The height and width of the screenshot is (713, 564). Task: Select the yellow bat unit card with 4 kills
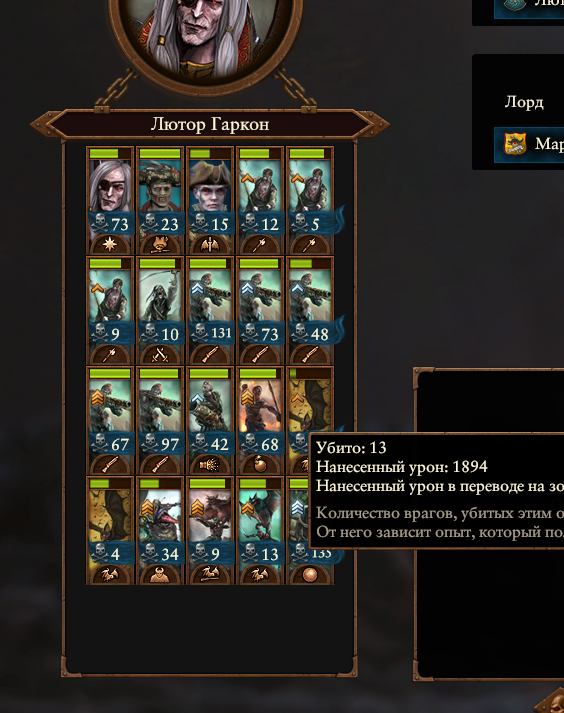click(x=110, y=530)
